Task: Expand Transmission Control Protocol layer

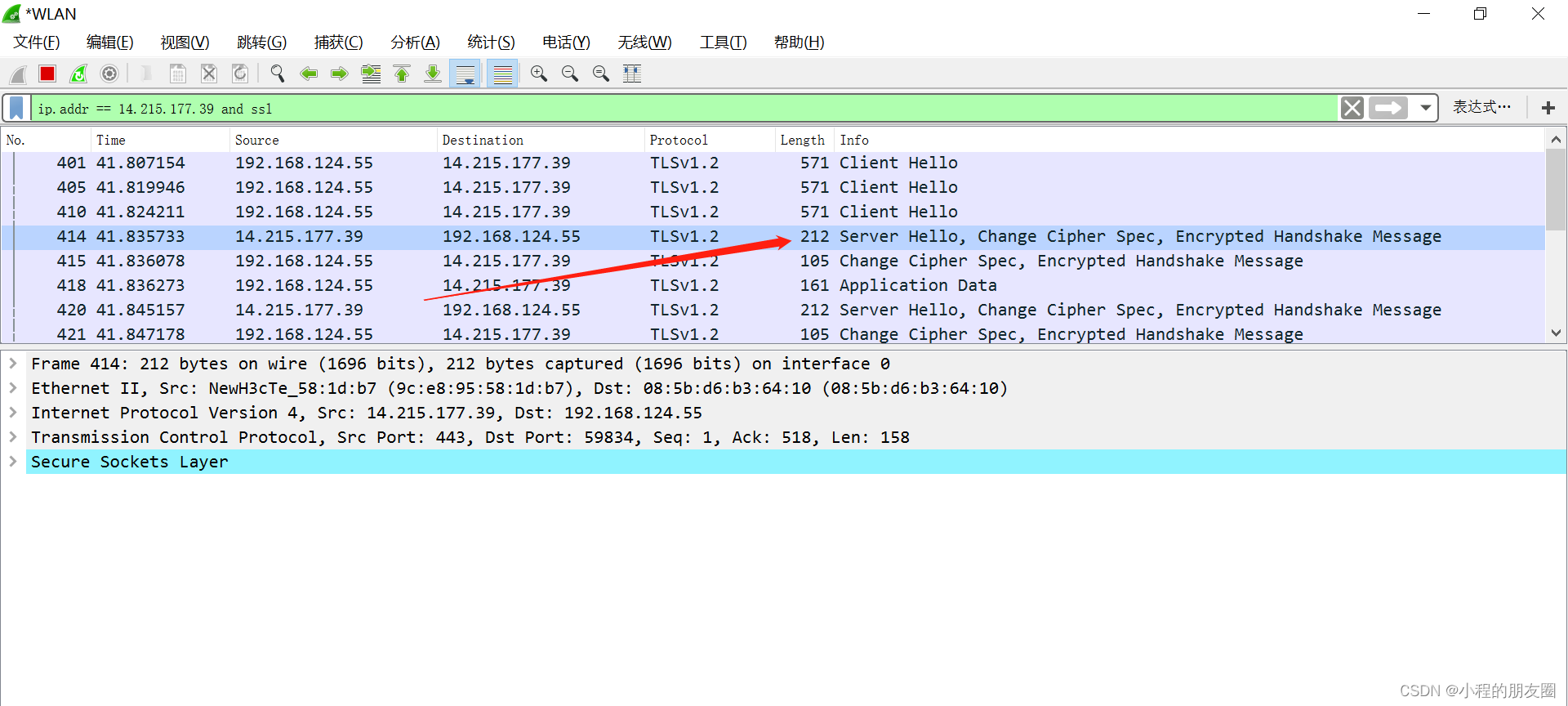Action: [13, 437]
